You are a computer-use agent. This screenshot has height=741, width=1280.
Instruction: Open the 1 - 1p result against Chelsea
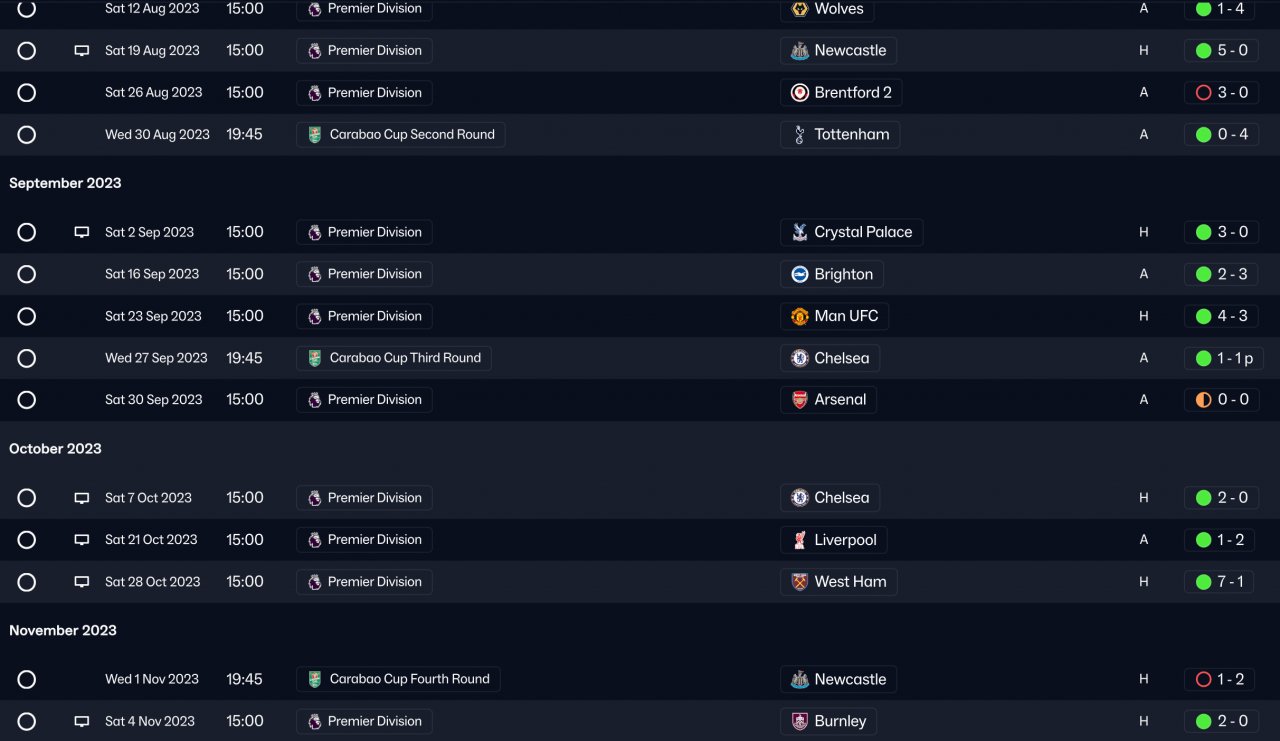[1225, 358]
